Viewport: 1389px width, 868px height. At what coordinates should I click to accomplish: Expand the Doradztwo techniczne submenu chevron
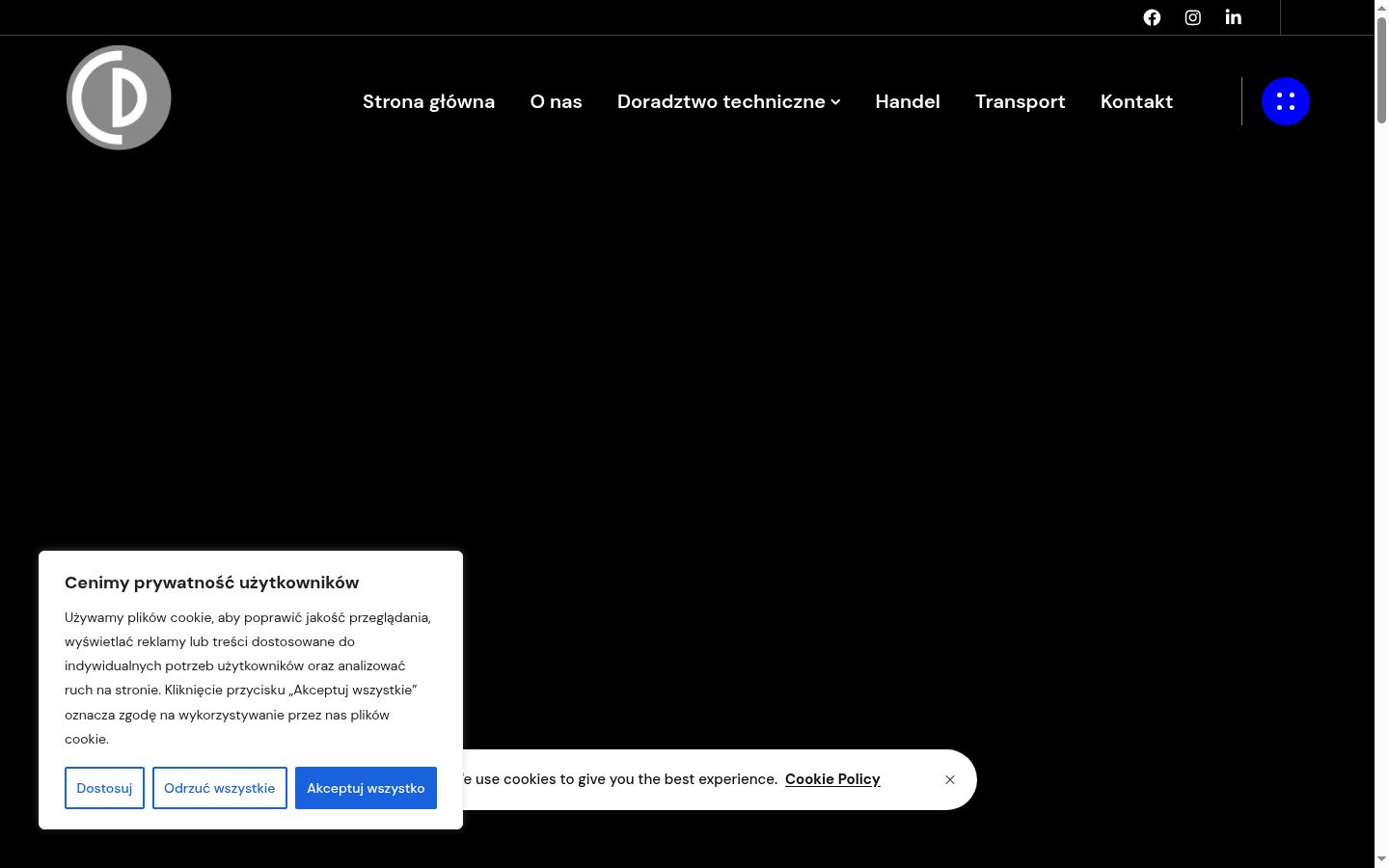(835, 102)
